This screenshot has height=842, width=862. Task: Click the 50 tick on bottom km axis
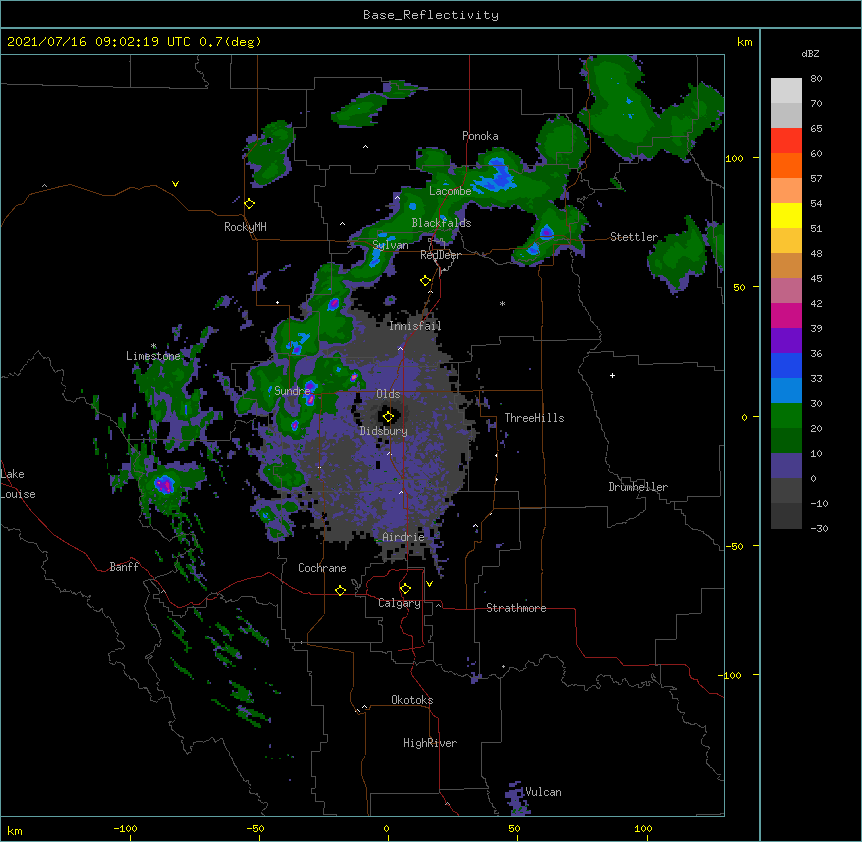[x=514, y=828]
